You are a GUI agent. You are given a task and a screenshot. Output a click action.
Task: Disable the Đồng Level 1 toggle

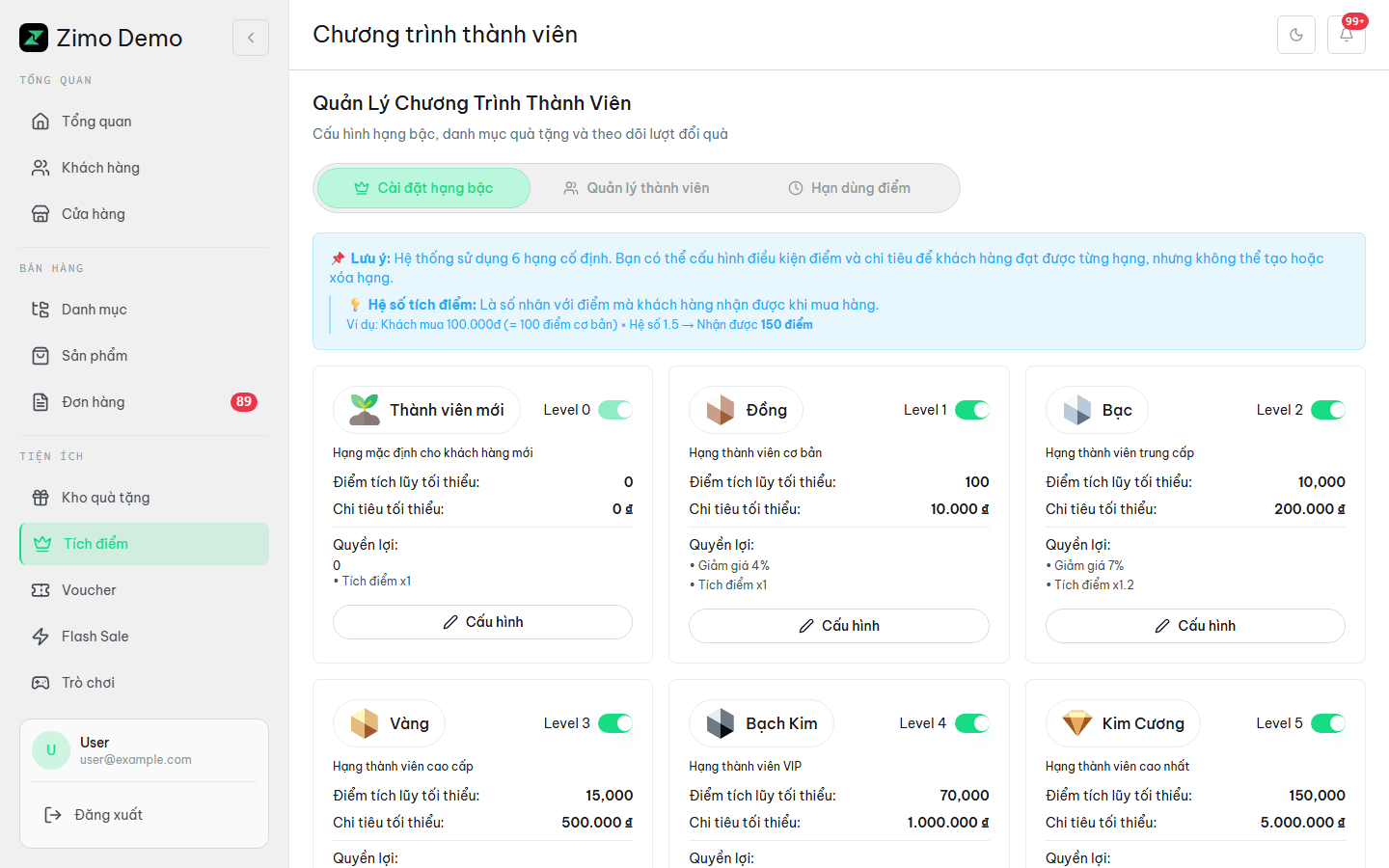click(972, 410)
